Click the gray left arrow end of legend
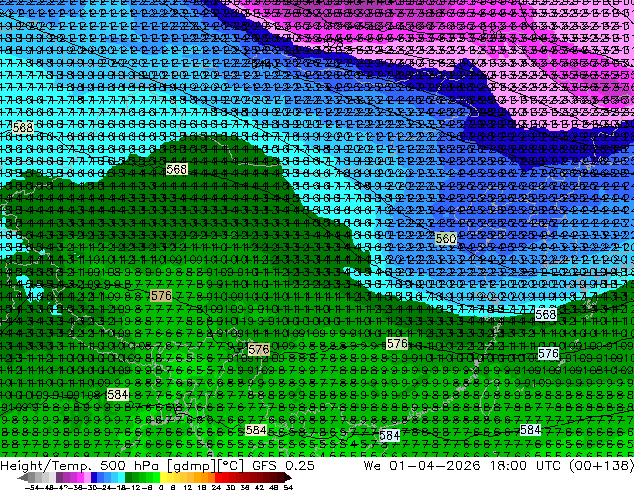Screen dimensions: 634x490 coord(23,478)
